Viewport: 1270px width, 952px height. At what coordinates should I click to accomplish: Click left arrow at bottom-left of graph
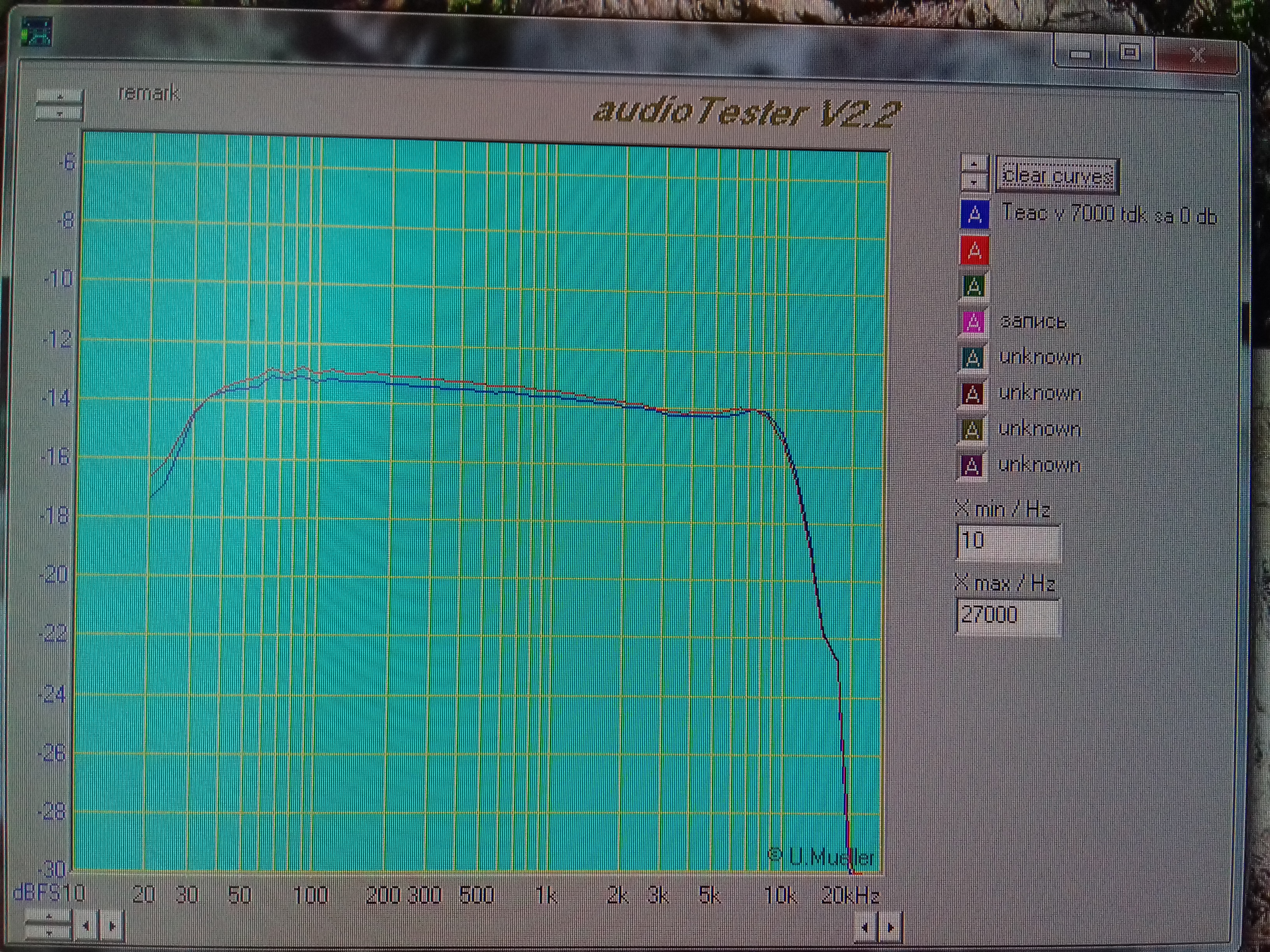point(86,926)
